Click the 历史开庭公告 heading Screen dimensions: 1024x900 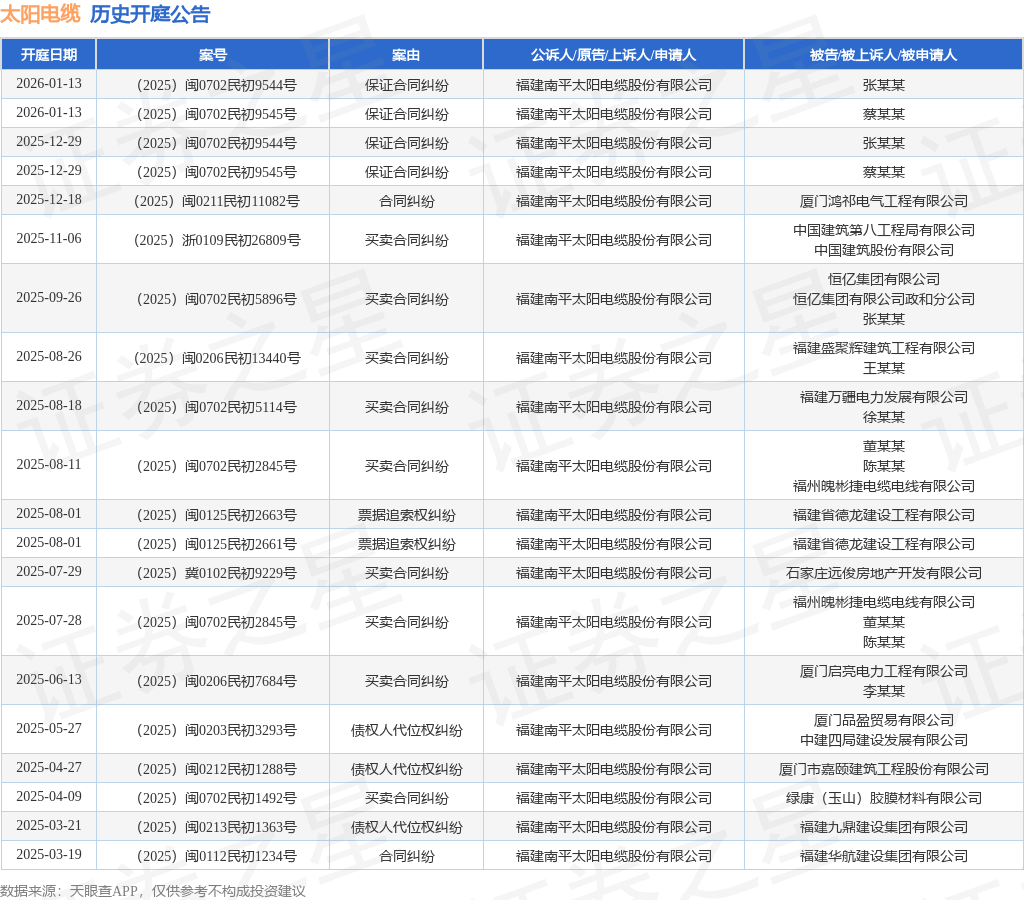point(150,14)
